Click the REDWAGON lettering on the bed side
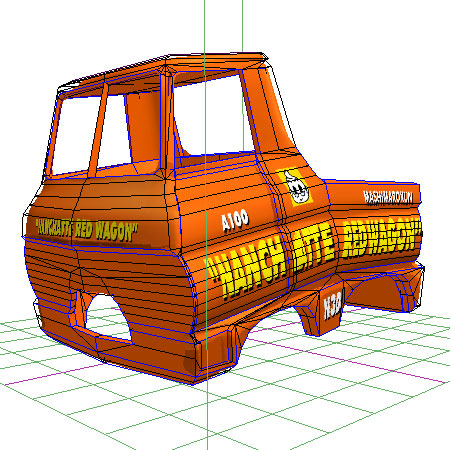Image resolution: width=450 pixels, height=450 pixels. tap(381, 237)
